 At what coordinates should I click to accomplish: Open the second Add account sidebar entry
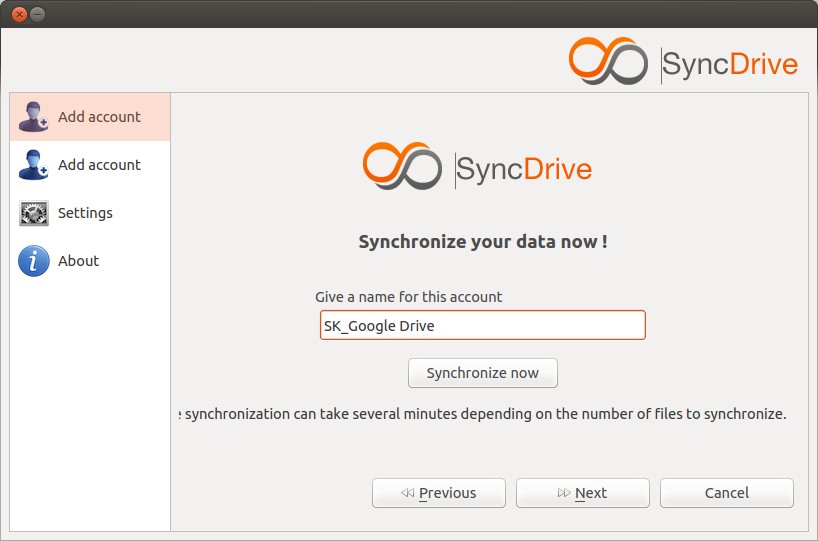pyautogui.click(x=90, y=165)
